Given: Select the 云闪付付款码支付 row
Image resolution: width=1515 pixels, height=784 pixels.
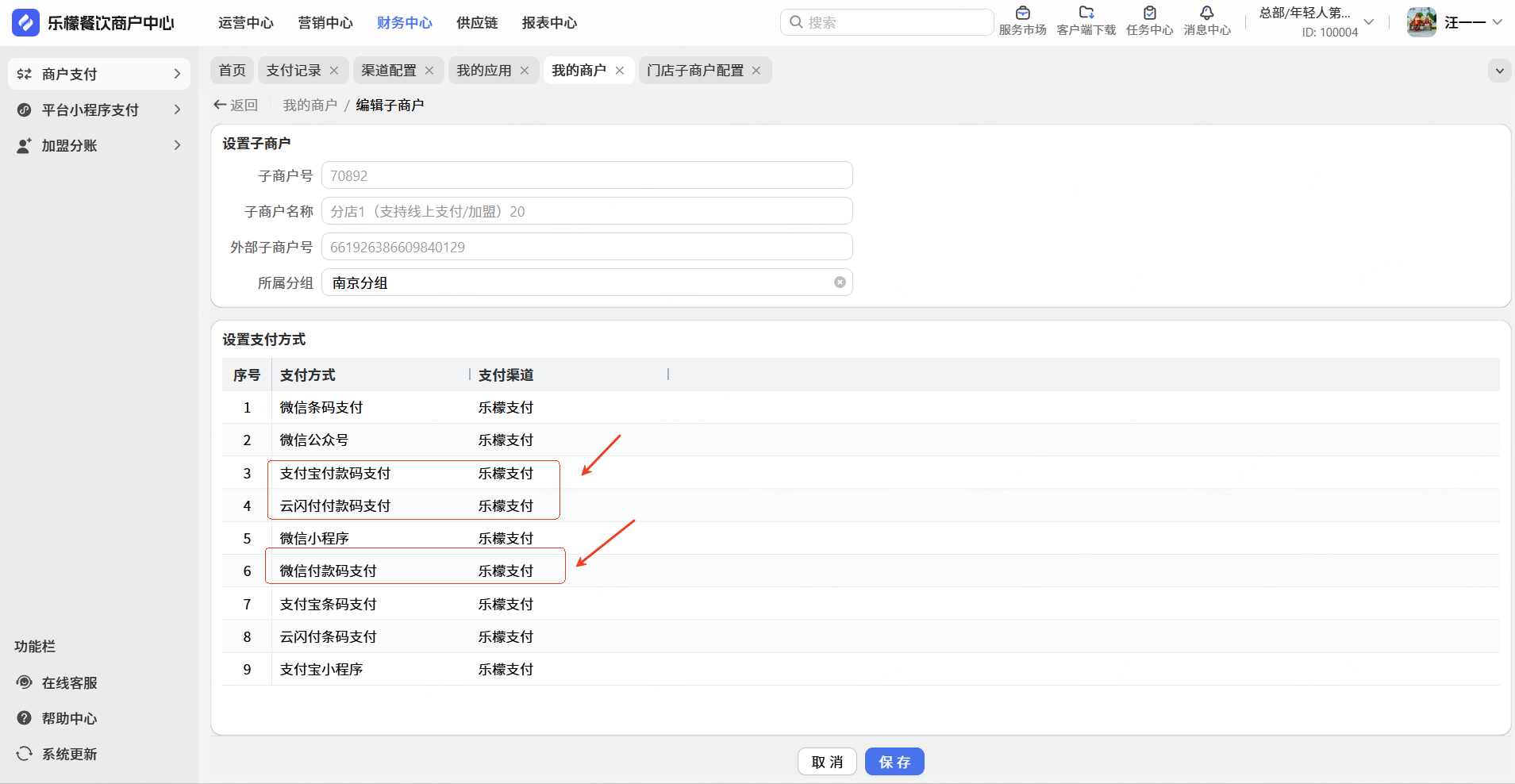Looking at the screenshot, I should 861,505.
